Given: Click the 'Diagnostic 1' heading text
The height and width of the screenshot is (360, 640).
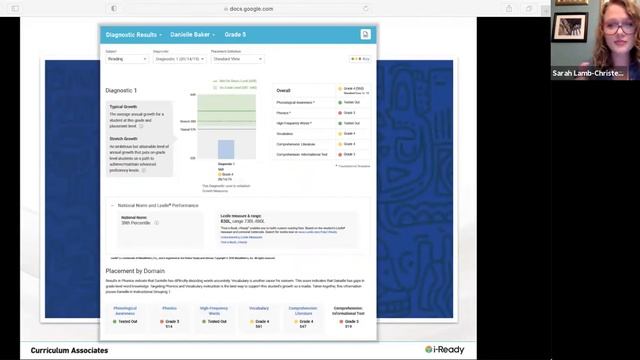Looking at the screenshot, I should point(121,91).
